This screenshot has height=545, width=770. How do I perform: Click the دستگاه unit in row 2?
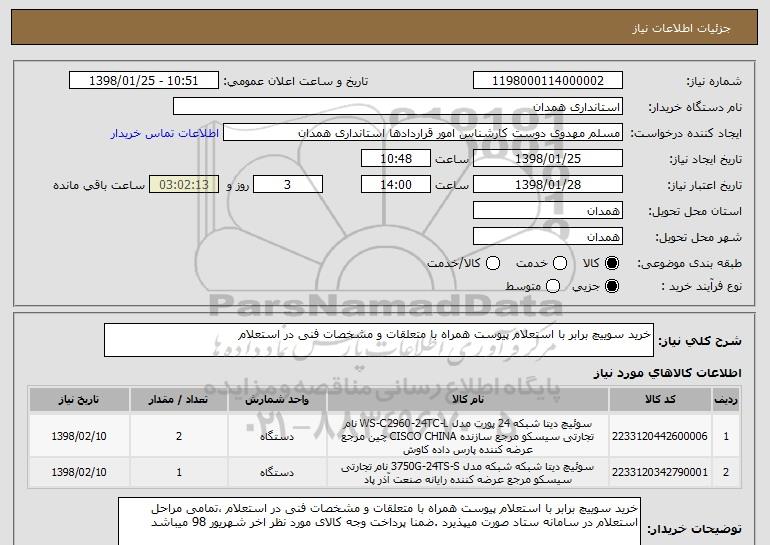pyautogui.click(x=277, y=473)
